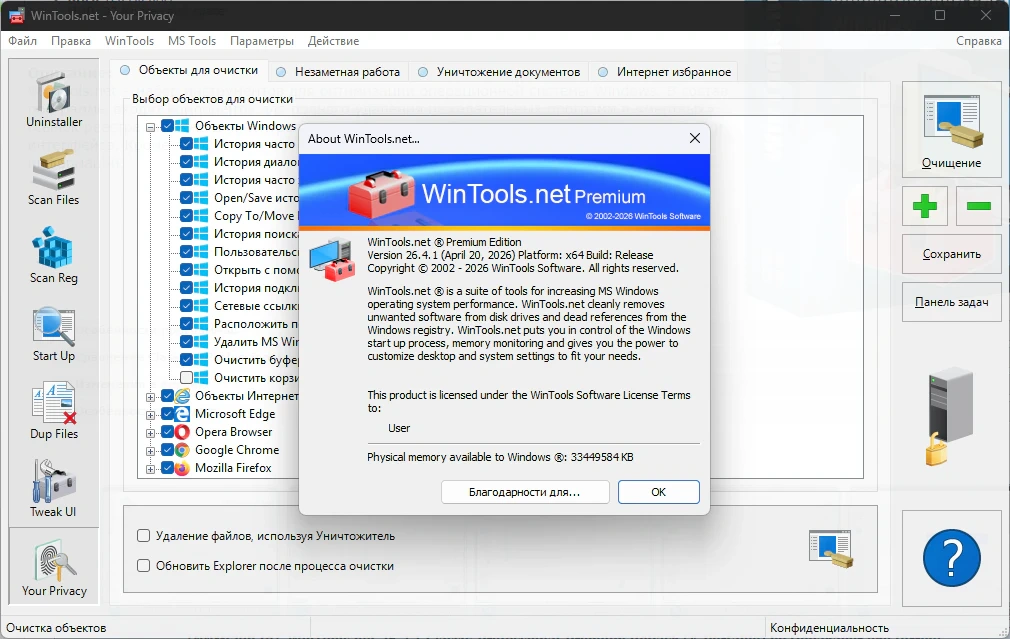
Task: Click the computer icon in About dialog
Action: tap(332, 259)
